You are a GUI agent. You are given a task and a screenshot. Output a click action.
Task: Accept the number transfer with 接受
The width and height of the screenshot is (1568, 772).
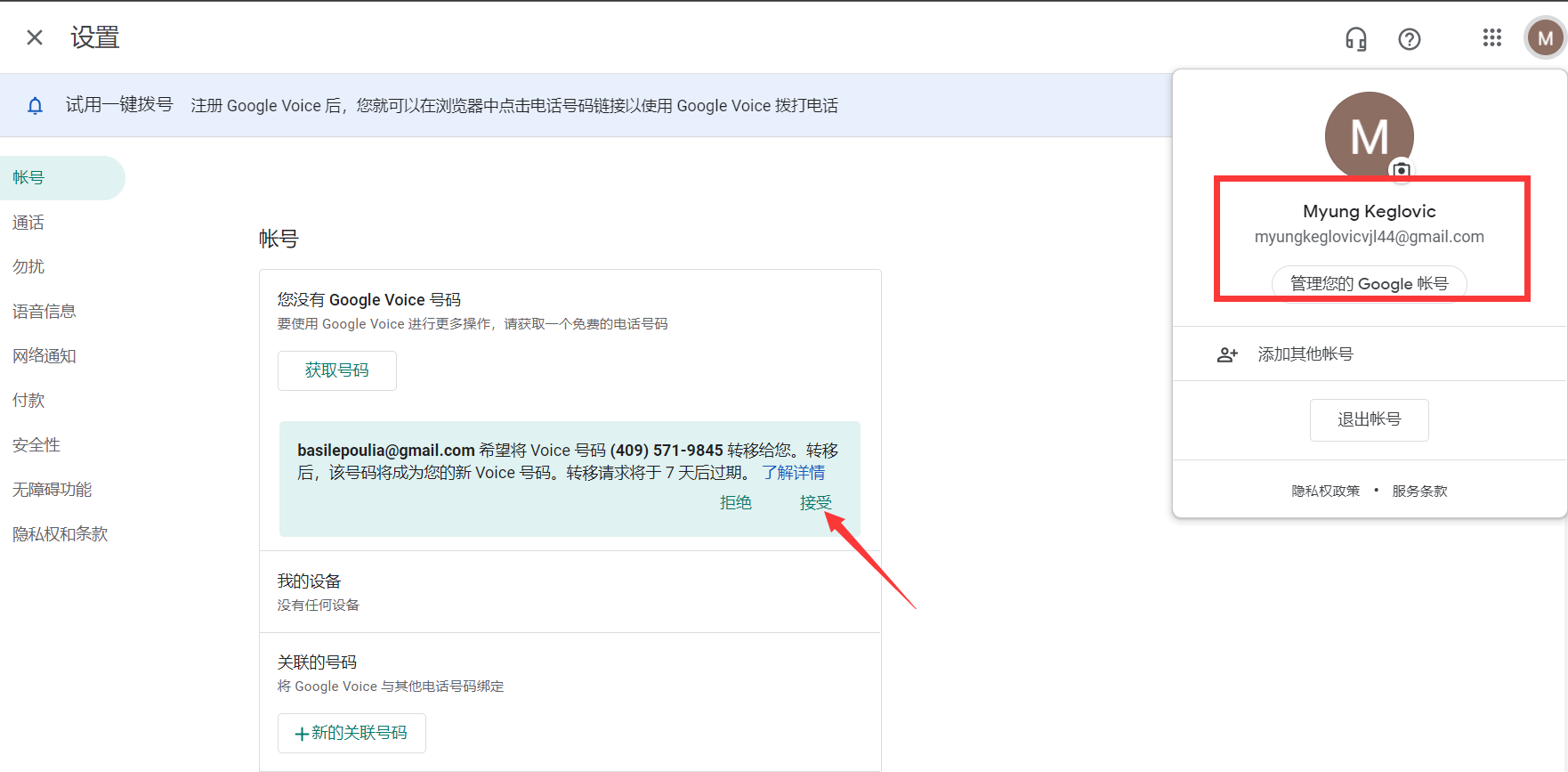point(815,503)
